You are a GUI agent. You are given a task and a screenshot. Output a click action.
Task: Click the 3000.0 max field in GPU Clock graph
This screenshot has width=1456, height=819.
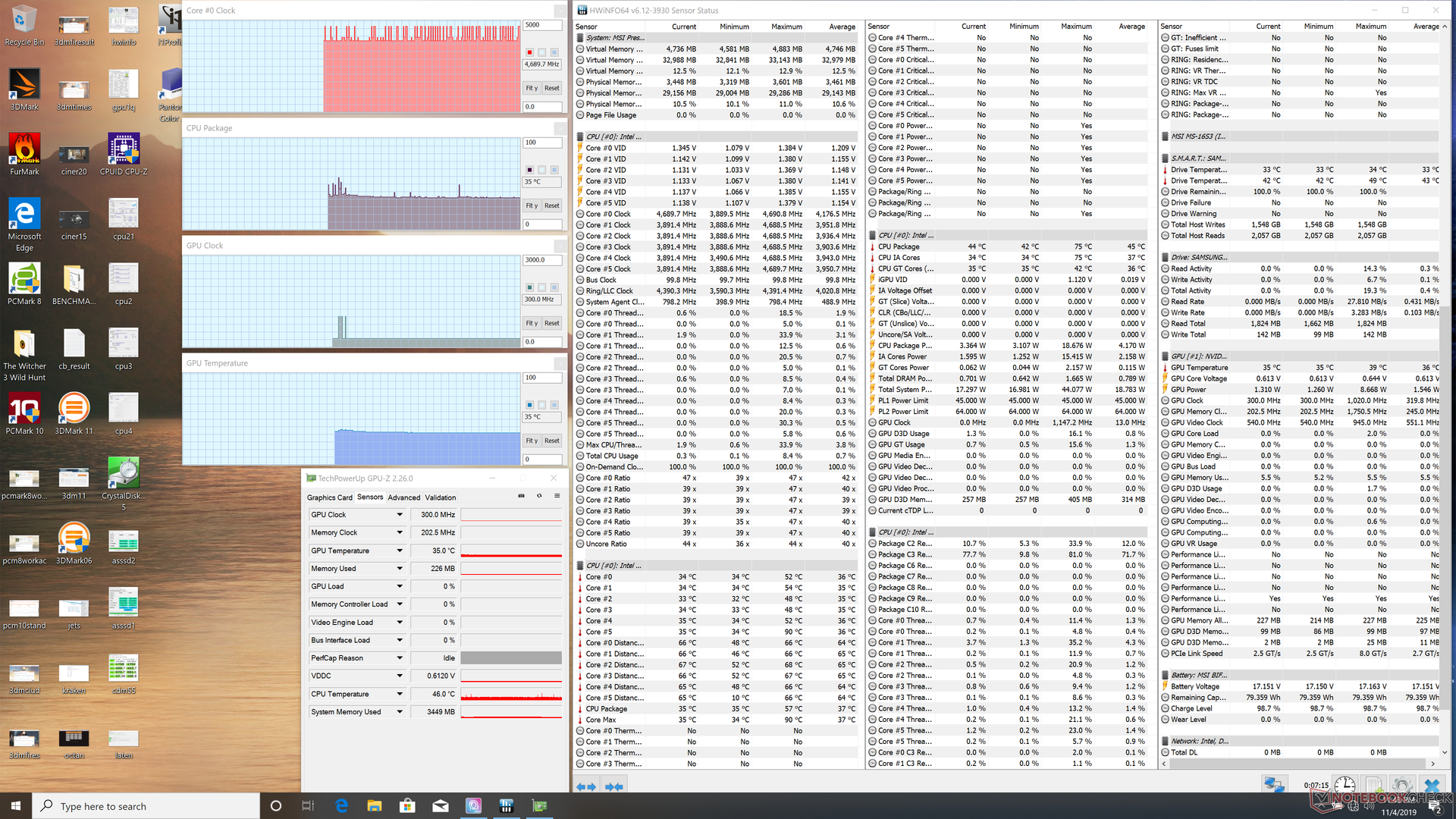coord(542,260)
